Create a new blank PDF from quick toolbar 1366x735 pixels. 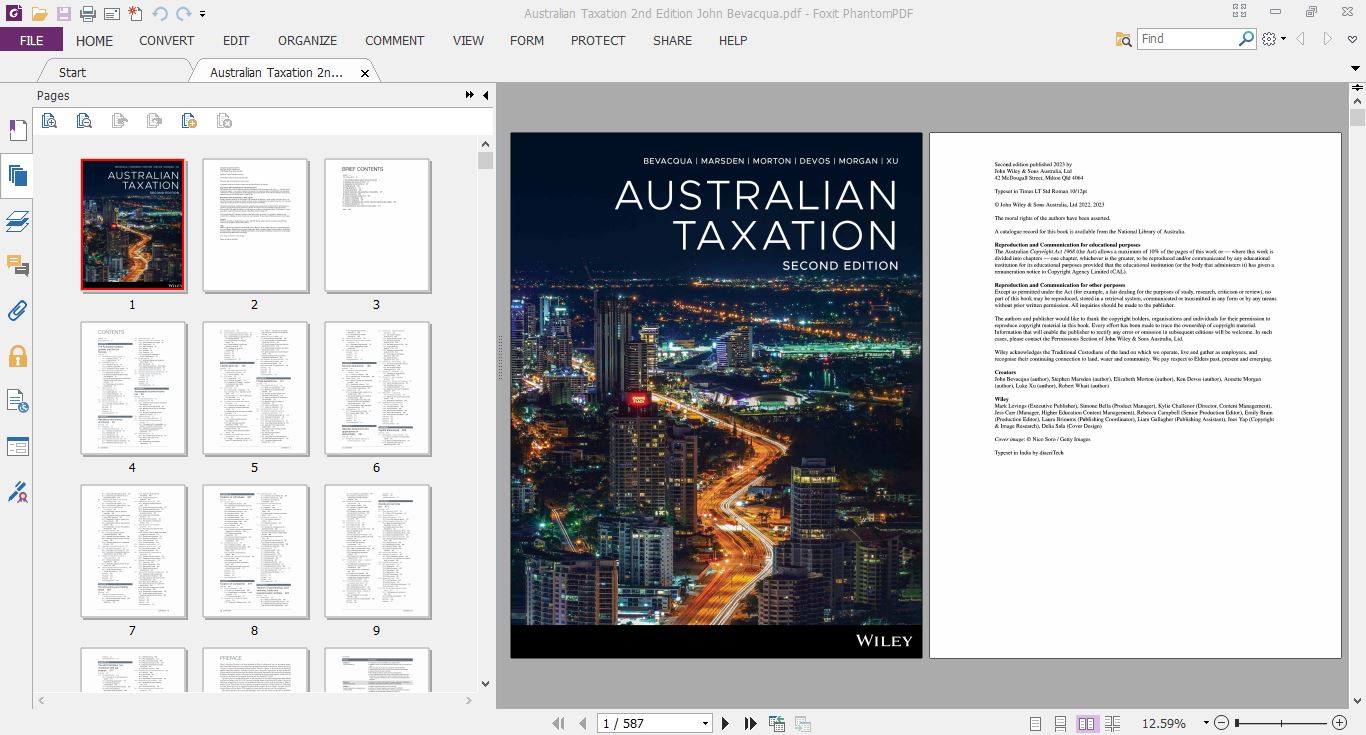click(x=135, y=14)
